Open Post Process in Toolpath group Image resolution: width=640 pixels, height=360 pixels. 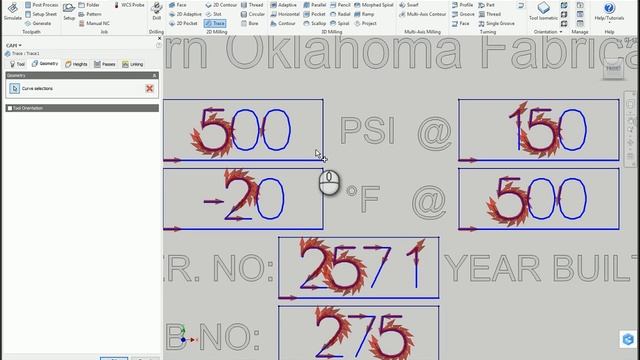pos(41,5)
